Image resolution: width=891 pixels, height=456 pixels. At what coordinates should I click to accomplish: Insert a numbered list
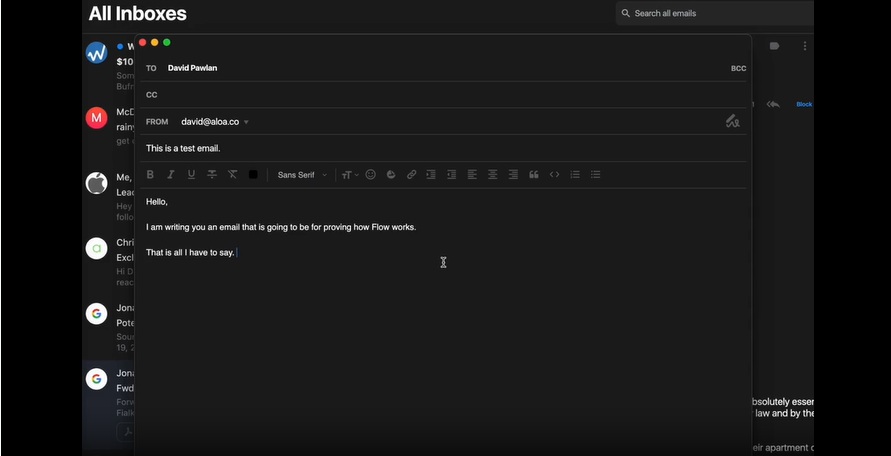575,175
